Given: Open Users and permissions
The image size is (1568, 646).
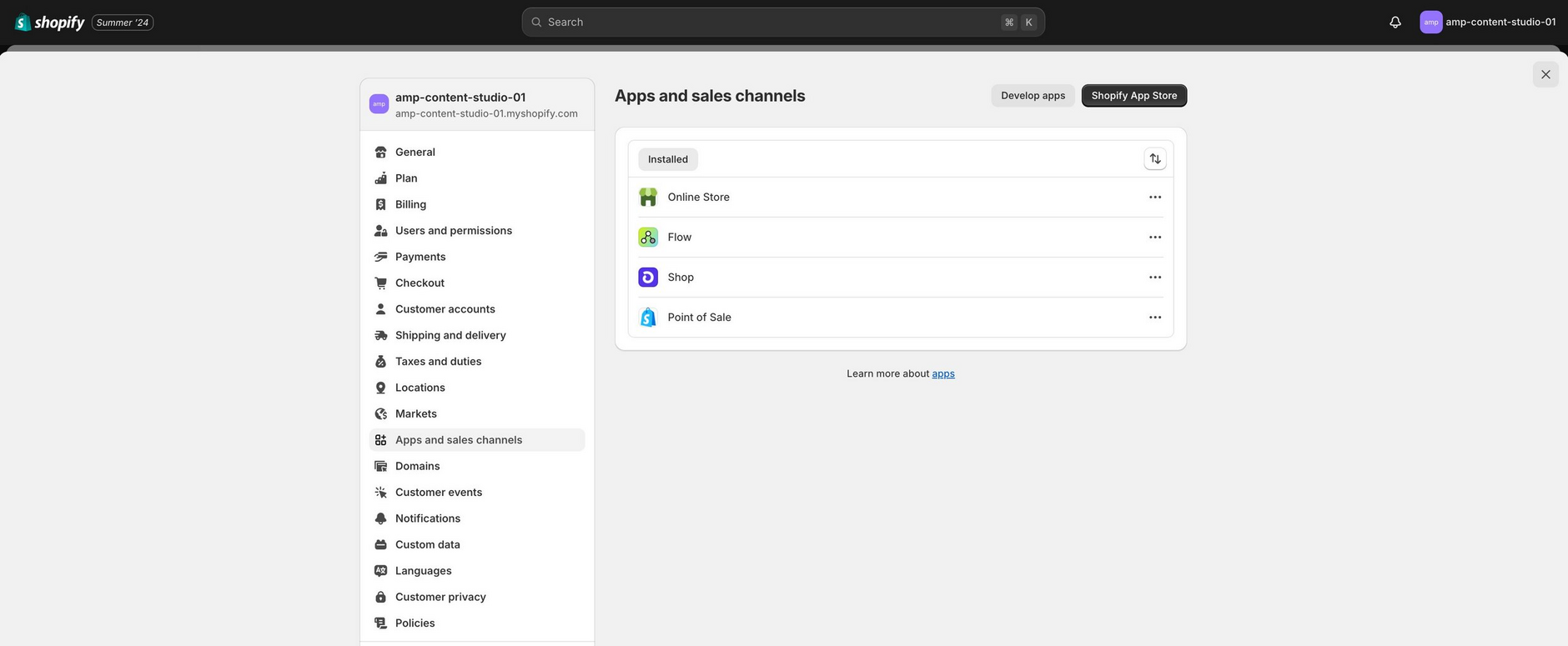Looking at the screenshot, I should tap(477, 231).
